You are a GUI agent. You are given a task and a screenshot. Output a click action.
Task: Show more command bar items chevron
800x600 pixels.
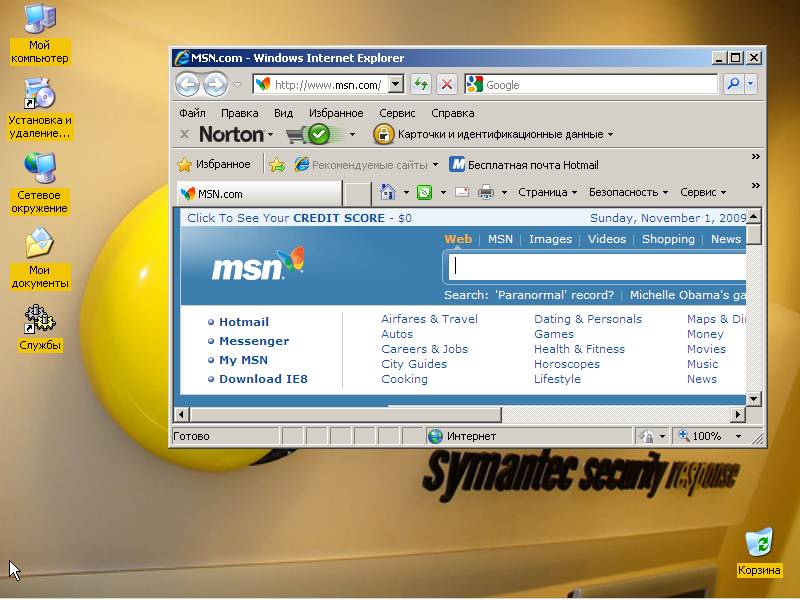point(756,185)
